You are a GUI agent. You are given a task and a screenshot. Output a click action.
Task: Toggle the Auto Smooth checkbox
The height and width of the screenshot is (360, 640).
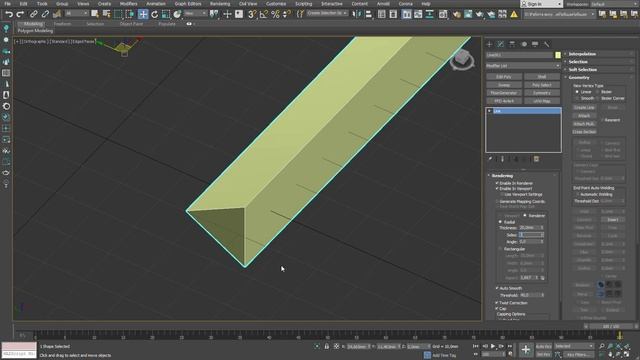click(497, 288)
